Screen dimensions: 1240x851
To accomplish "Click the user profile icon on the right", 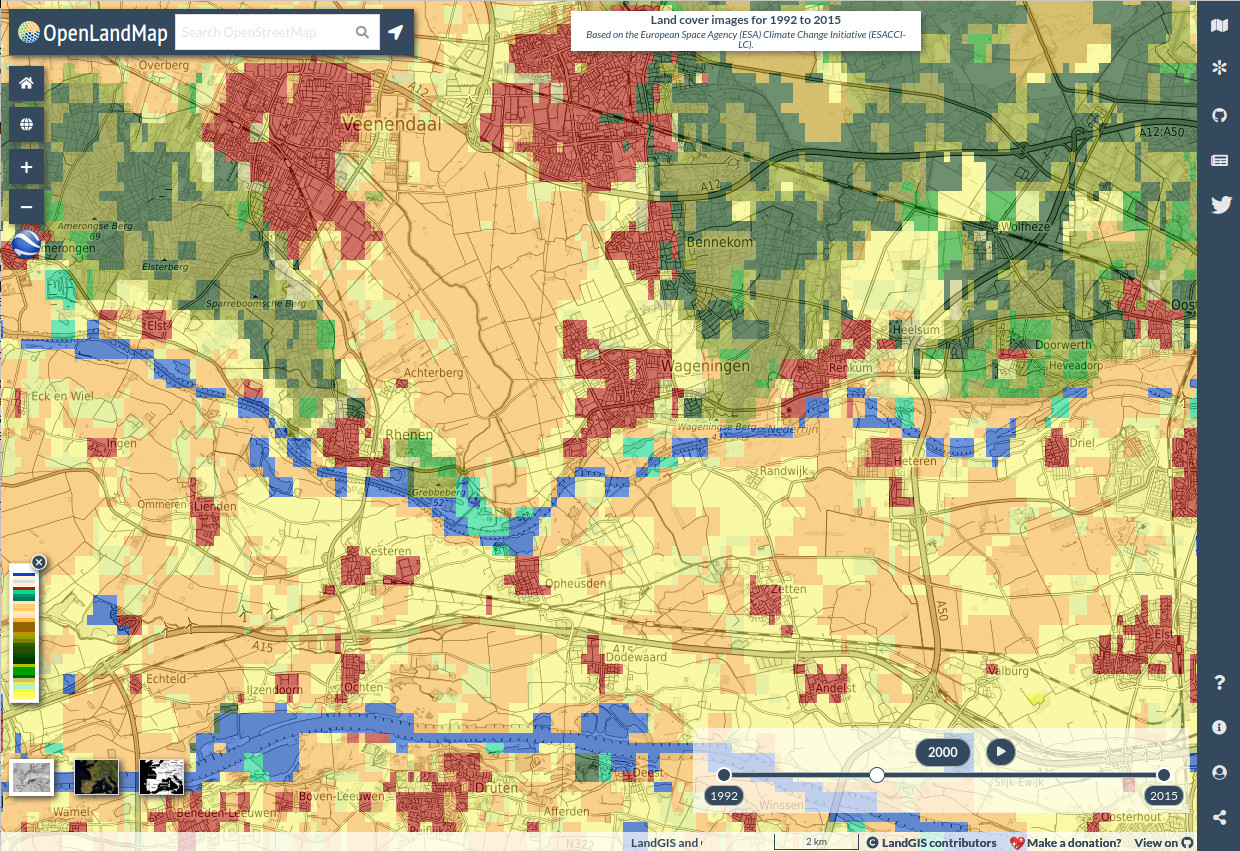I will point(1219,772).
